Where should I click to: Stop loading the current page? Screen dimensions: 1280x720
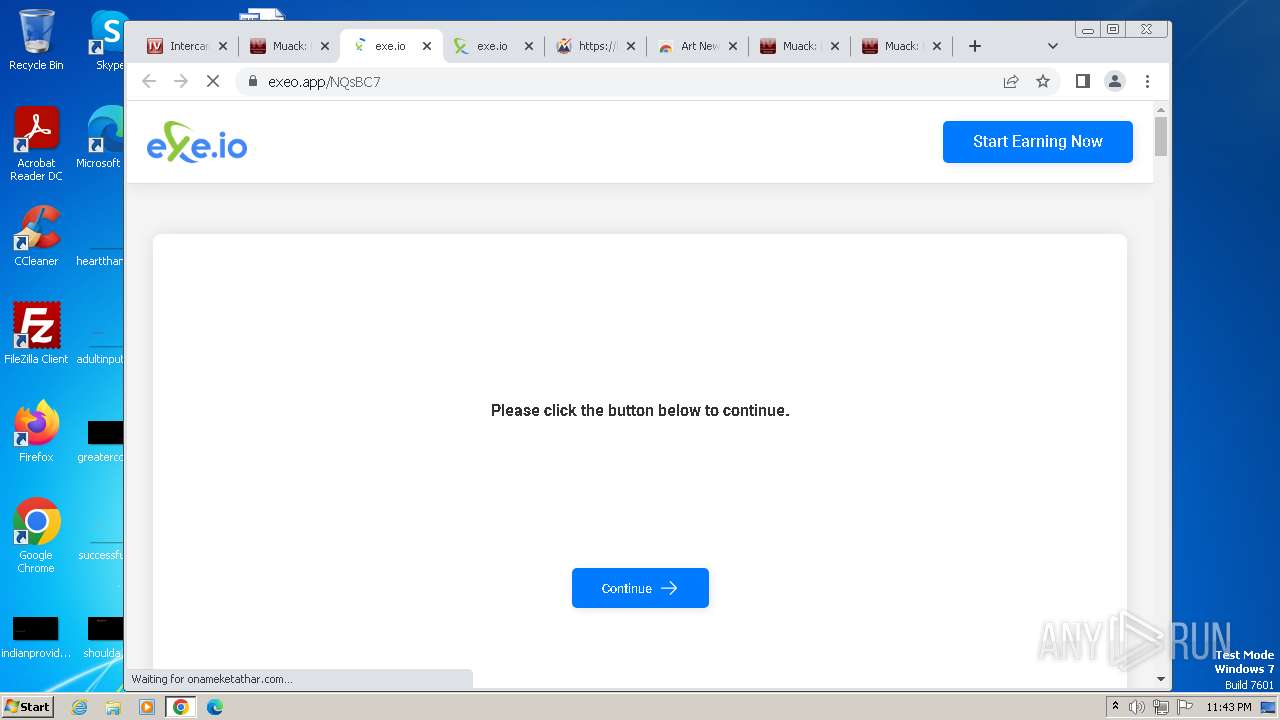[213, 82]
